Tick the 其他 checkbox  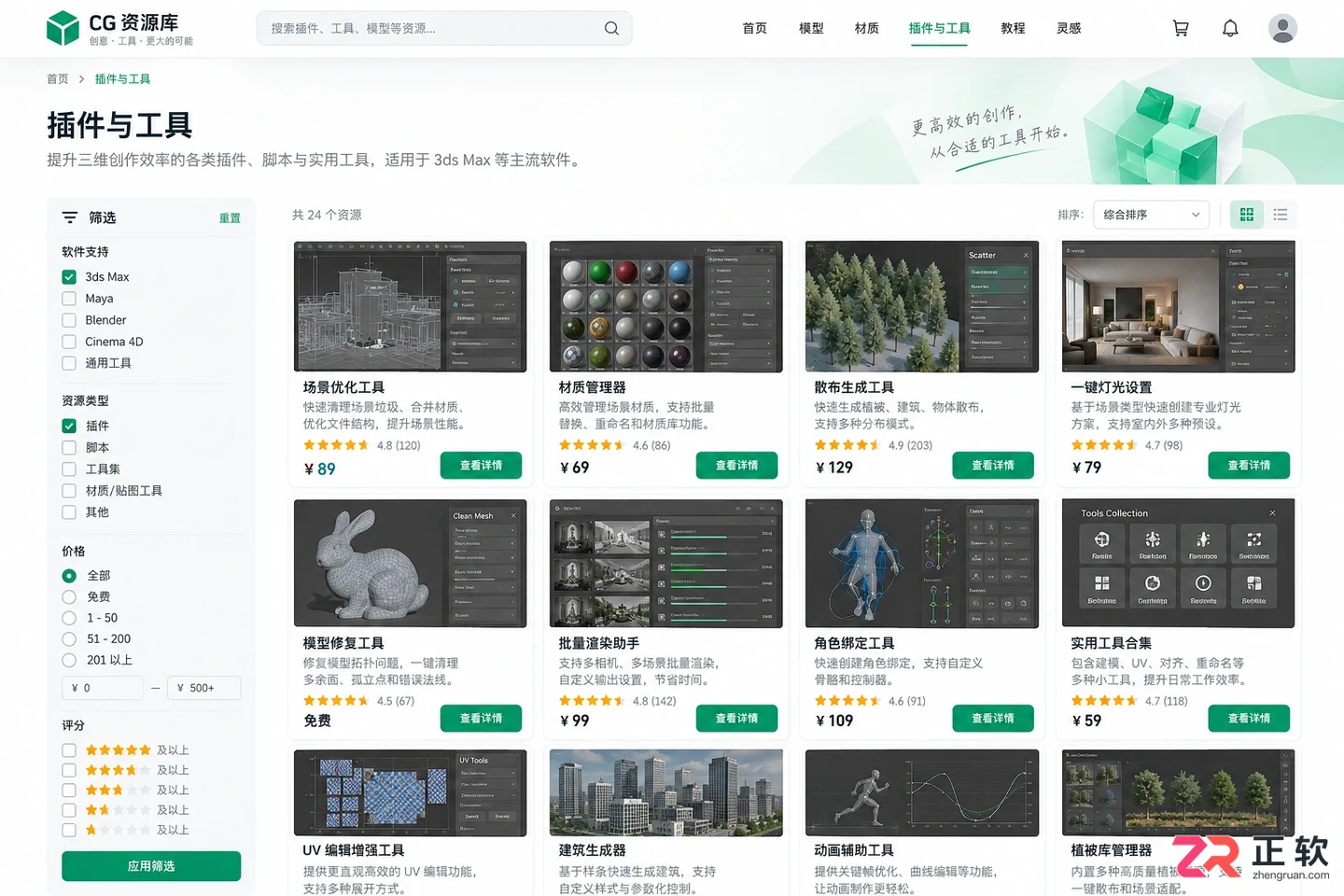pos(69,511)
